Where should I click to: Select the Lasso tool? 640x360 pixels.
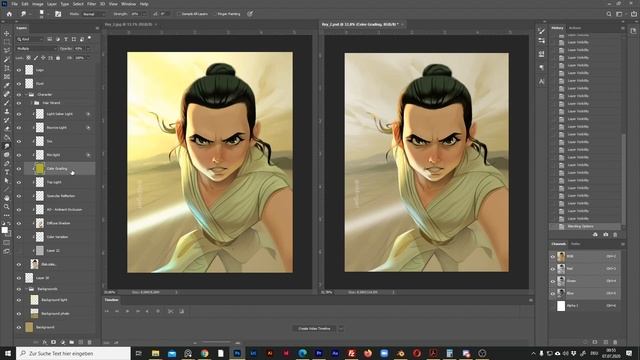pyautogui.click(x=7, y=51)
